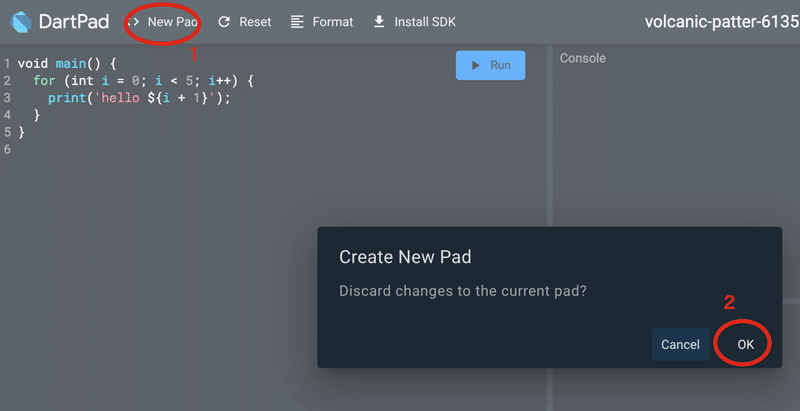
Task: Cancel the Create New Pad dialog
Action: click(x=680, y=344)
